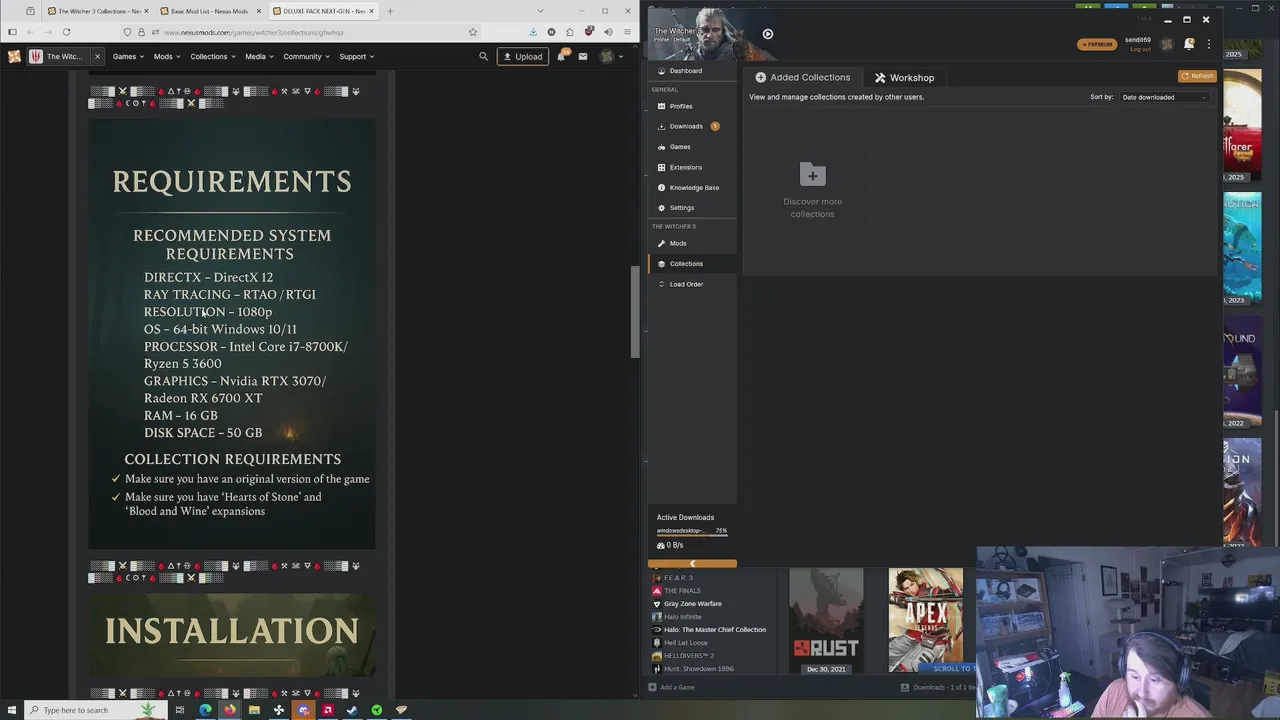Image resolution: width=1280 pixels, height=720 pixels.
Task: Open Nexus Mods messages envelope
Action: 583,57
